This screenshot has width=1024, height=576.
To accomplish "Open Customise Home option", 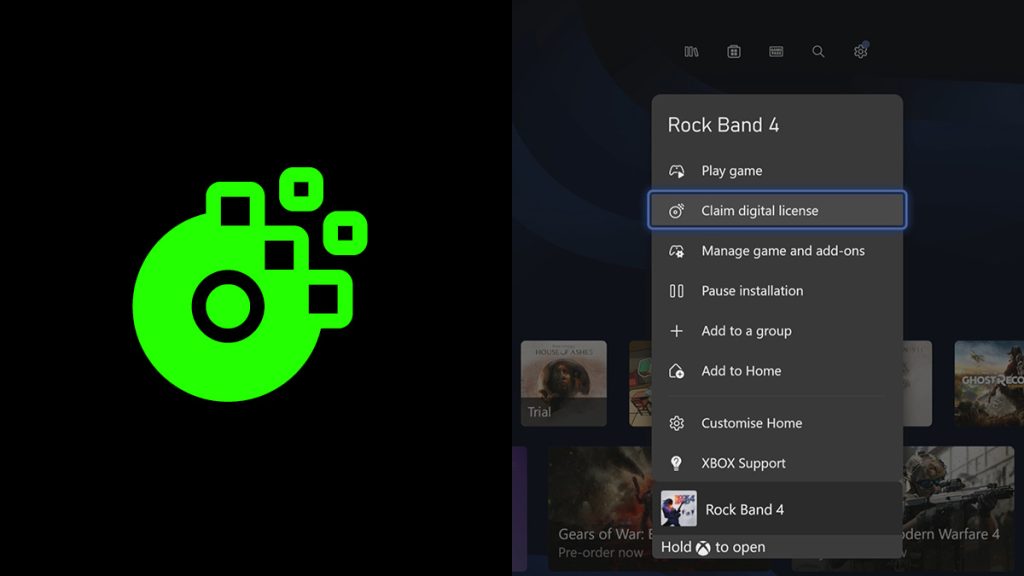I will coord(777,423).
